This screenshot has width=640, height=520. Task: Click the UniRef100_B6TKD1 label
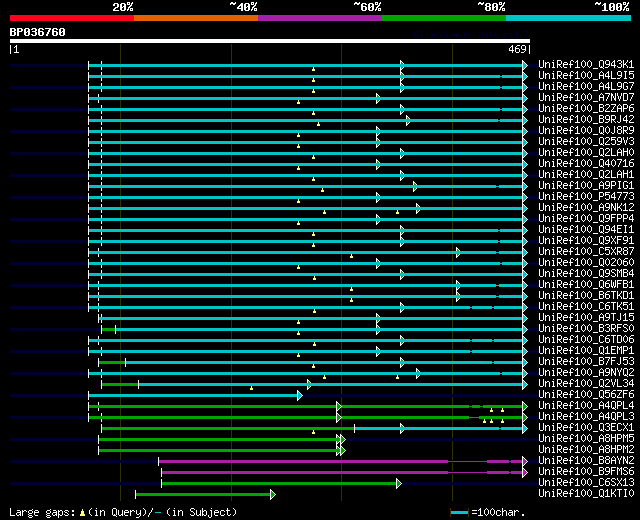586,296
